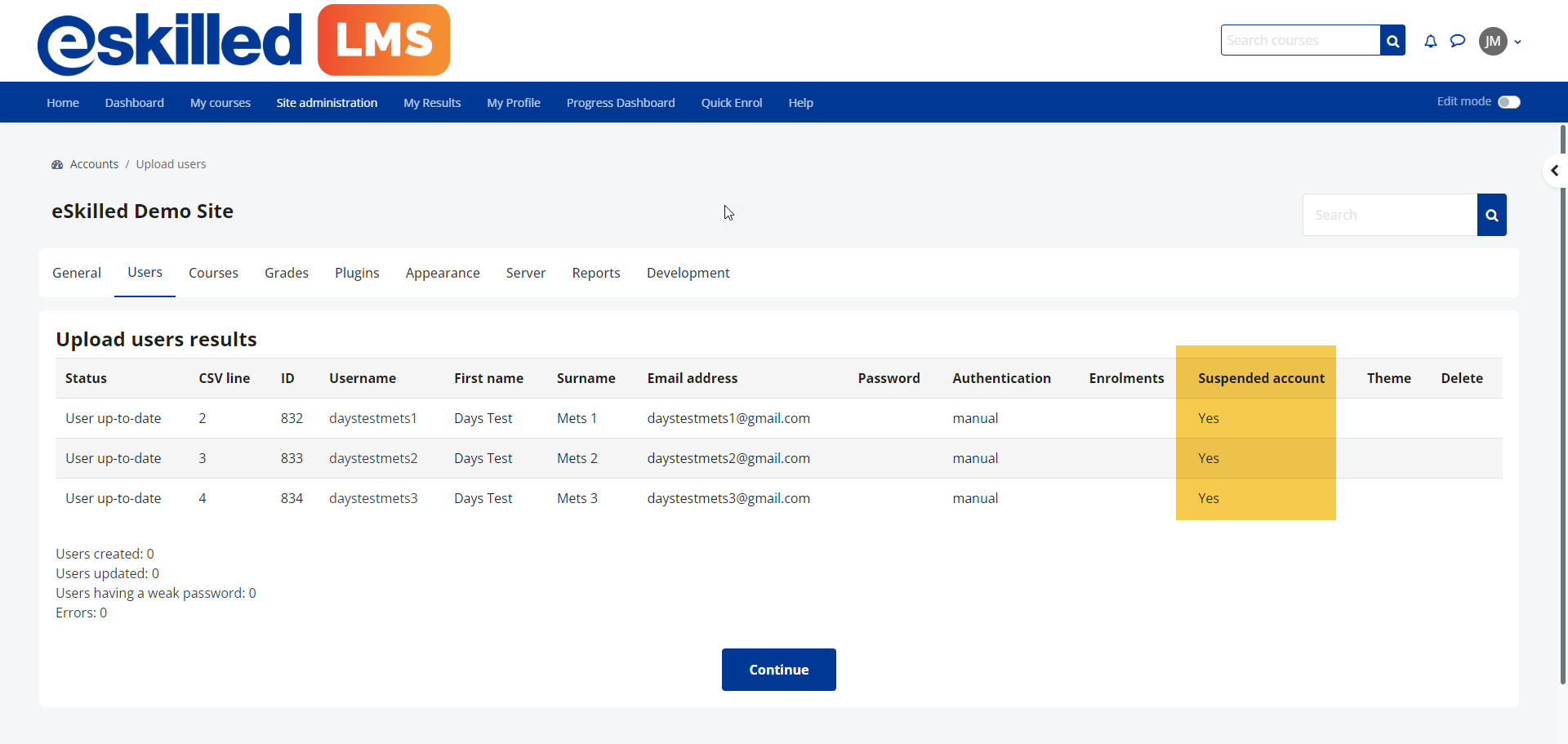Open the block drawer arrow at right edge
Screen dimensions: 1568x744
1555,171
